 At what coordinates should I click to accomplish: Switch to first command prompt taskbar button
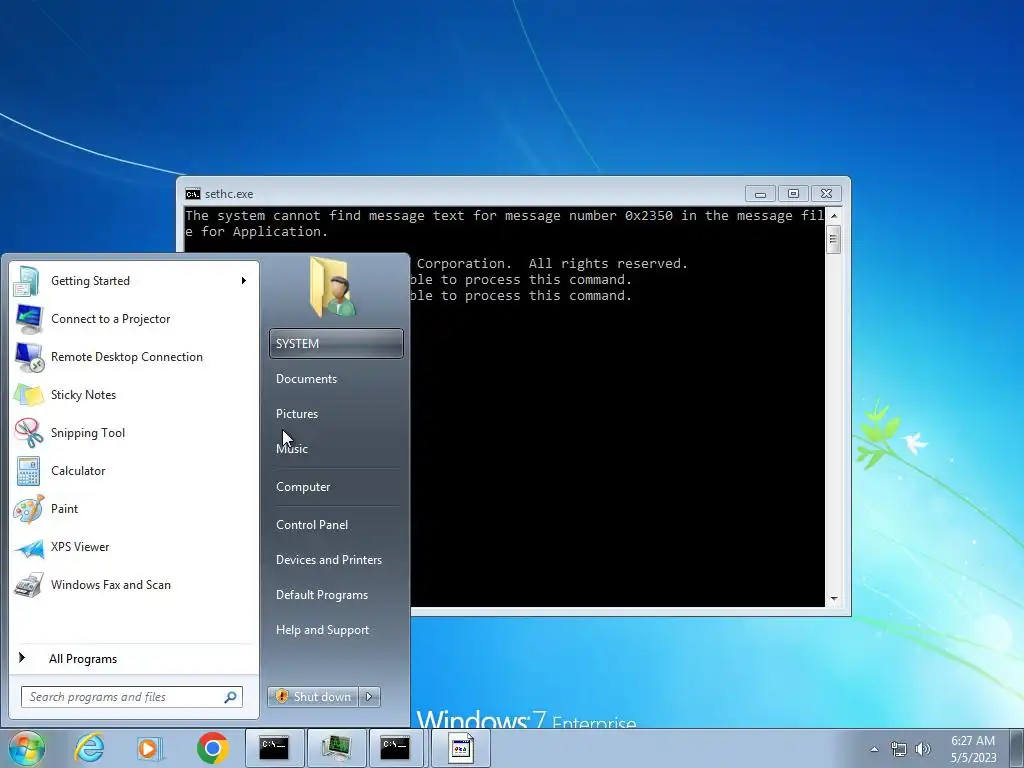(x=274, y=748)
